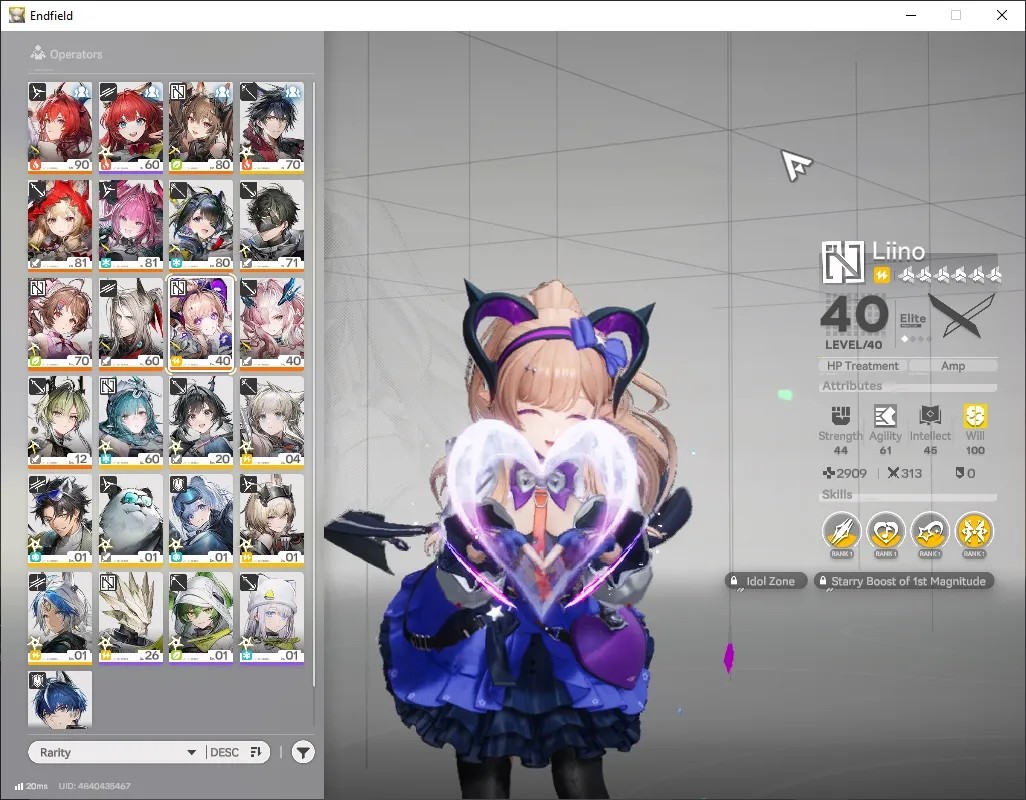The height and width of the screenshot is (800, 1026).
Task: Click the Will attribute icon
Action: [x=975, y=415]
